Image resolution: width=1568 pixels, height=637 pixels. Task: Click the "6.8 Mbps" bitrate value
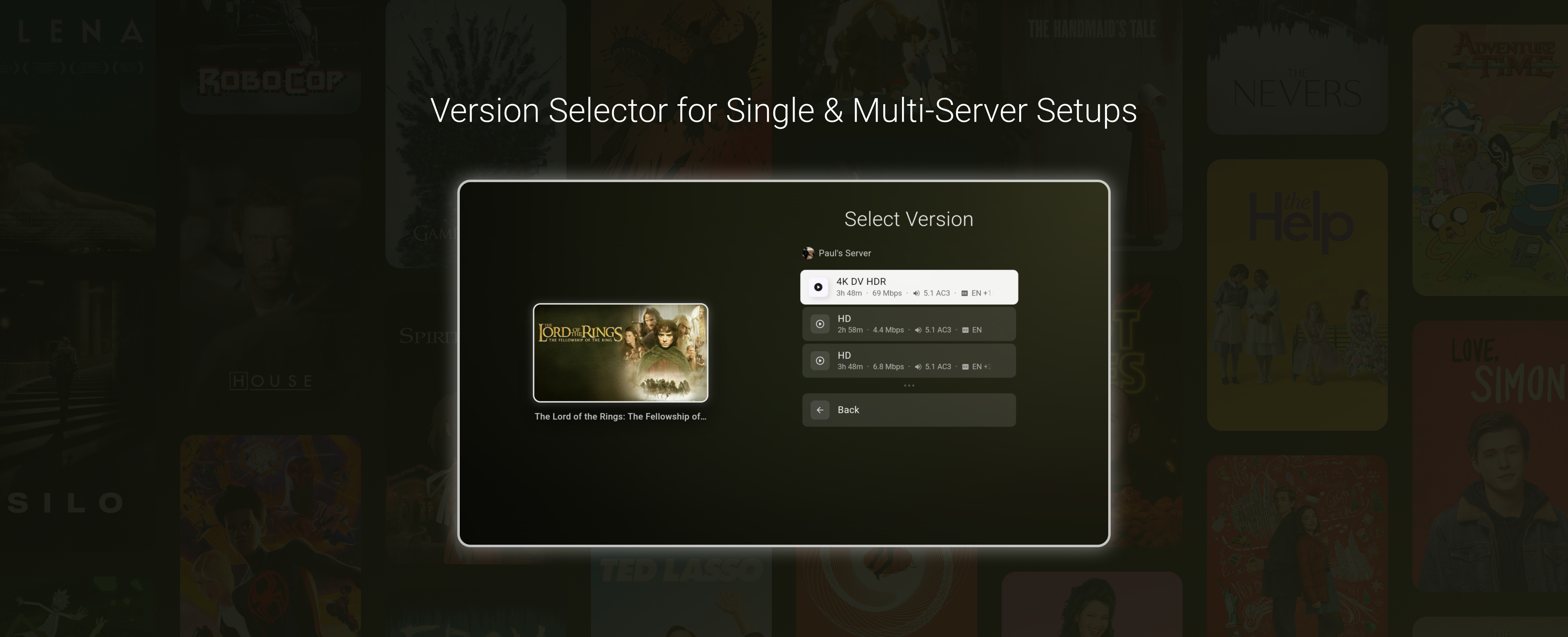(x=888, y=367)
